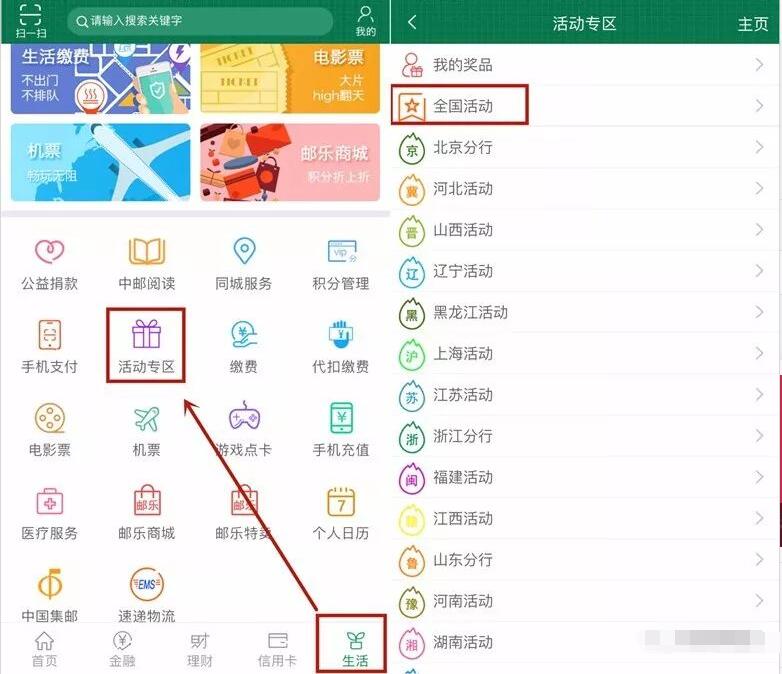The width and height of the screenshot is (782, 674).
Task: Go back from 活动专区 page
Action: click(412, 22)
